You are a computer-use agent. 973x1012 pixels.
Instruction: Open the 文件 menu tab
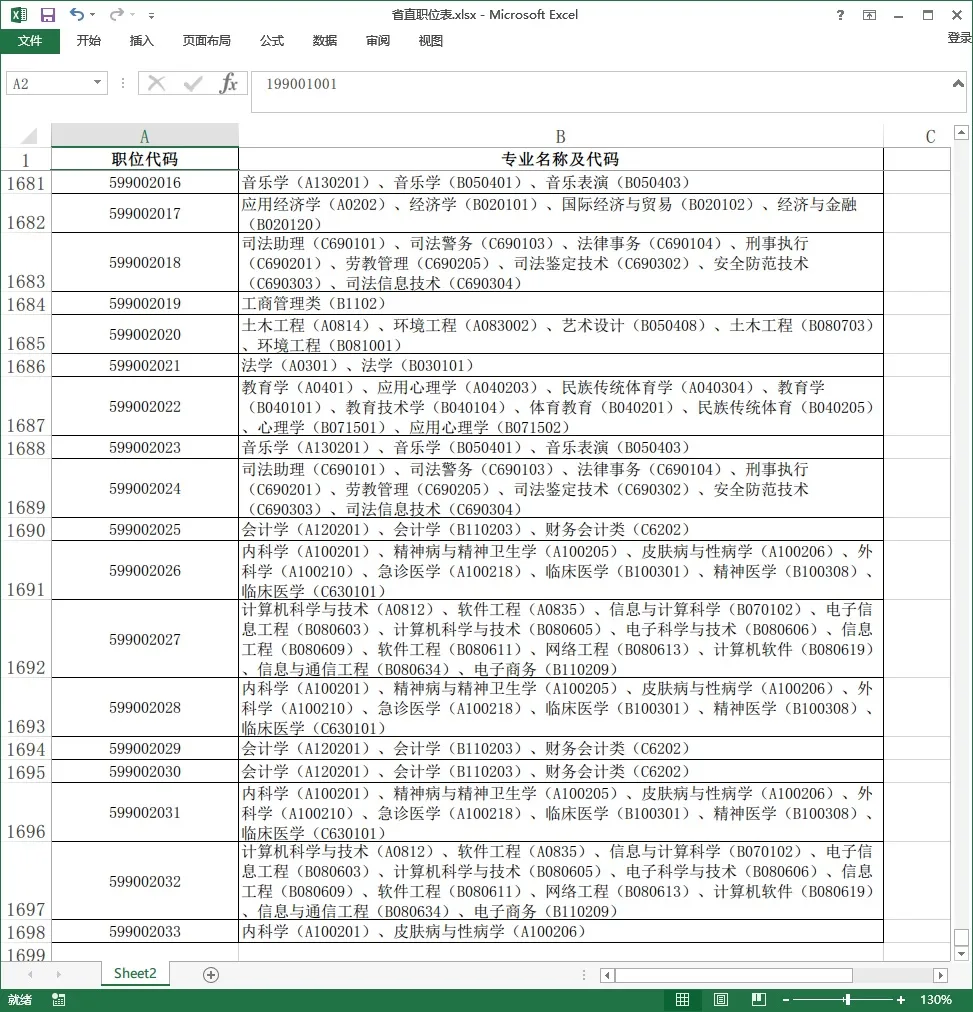30,41
